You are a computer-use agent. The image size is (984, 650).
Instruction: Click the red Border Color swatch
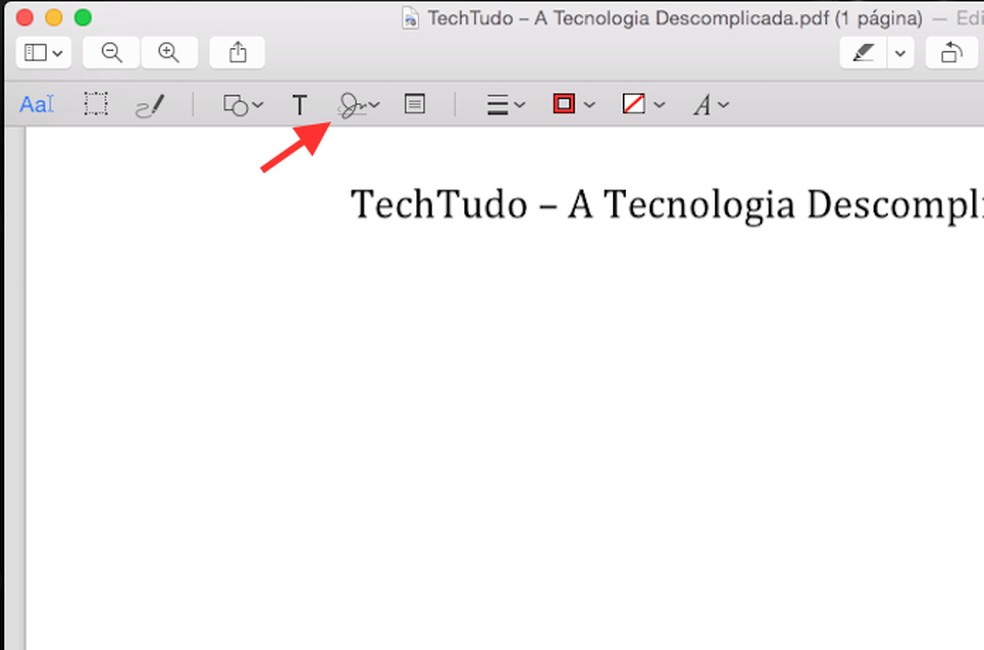[566, 104]
